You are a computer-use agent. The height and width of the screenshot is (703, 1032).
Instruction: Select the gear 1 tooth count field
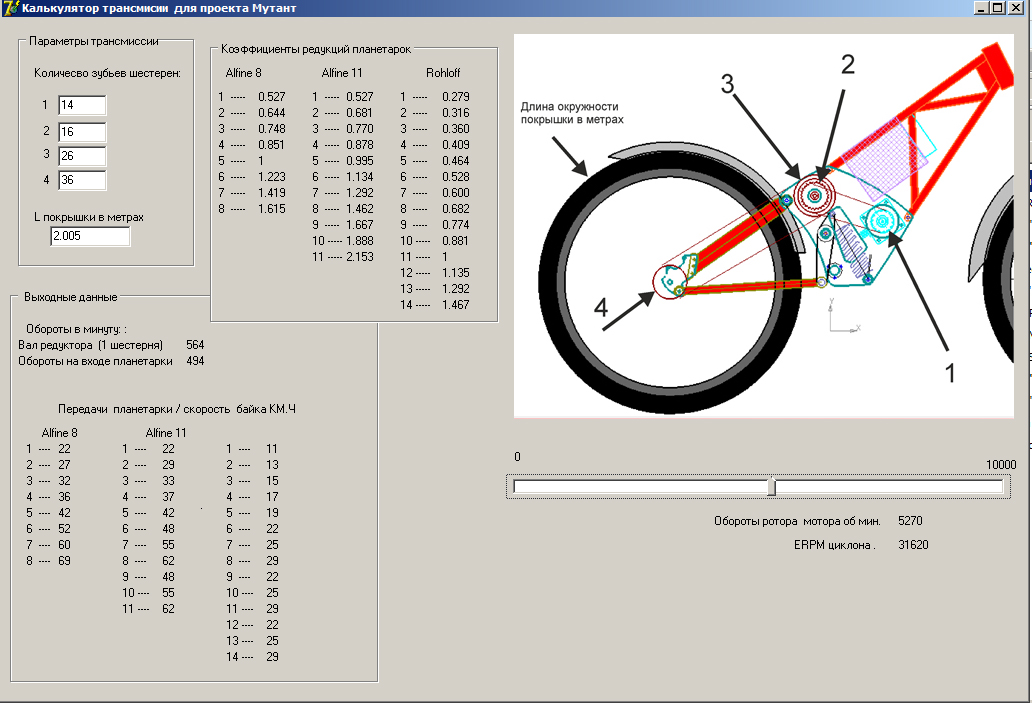pos(81,105)
